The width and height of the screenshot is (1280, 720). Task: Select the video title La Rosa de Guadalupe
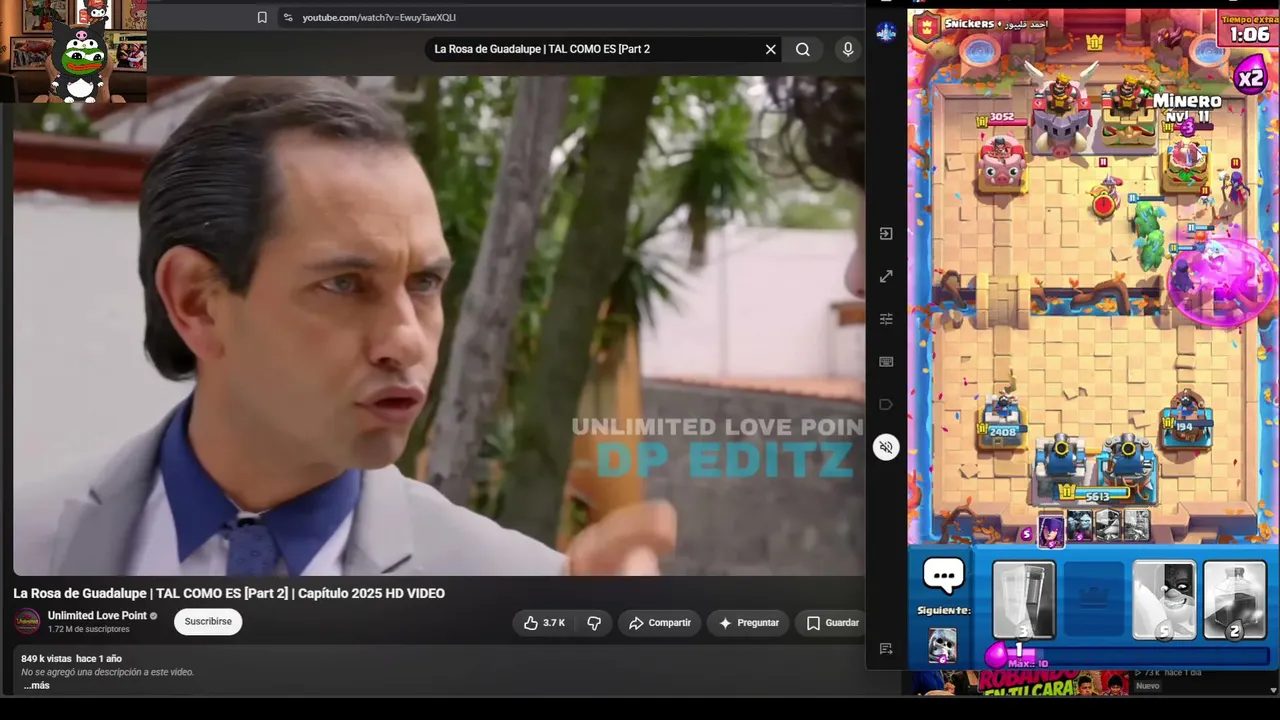pos(229,593)
